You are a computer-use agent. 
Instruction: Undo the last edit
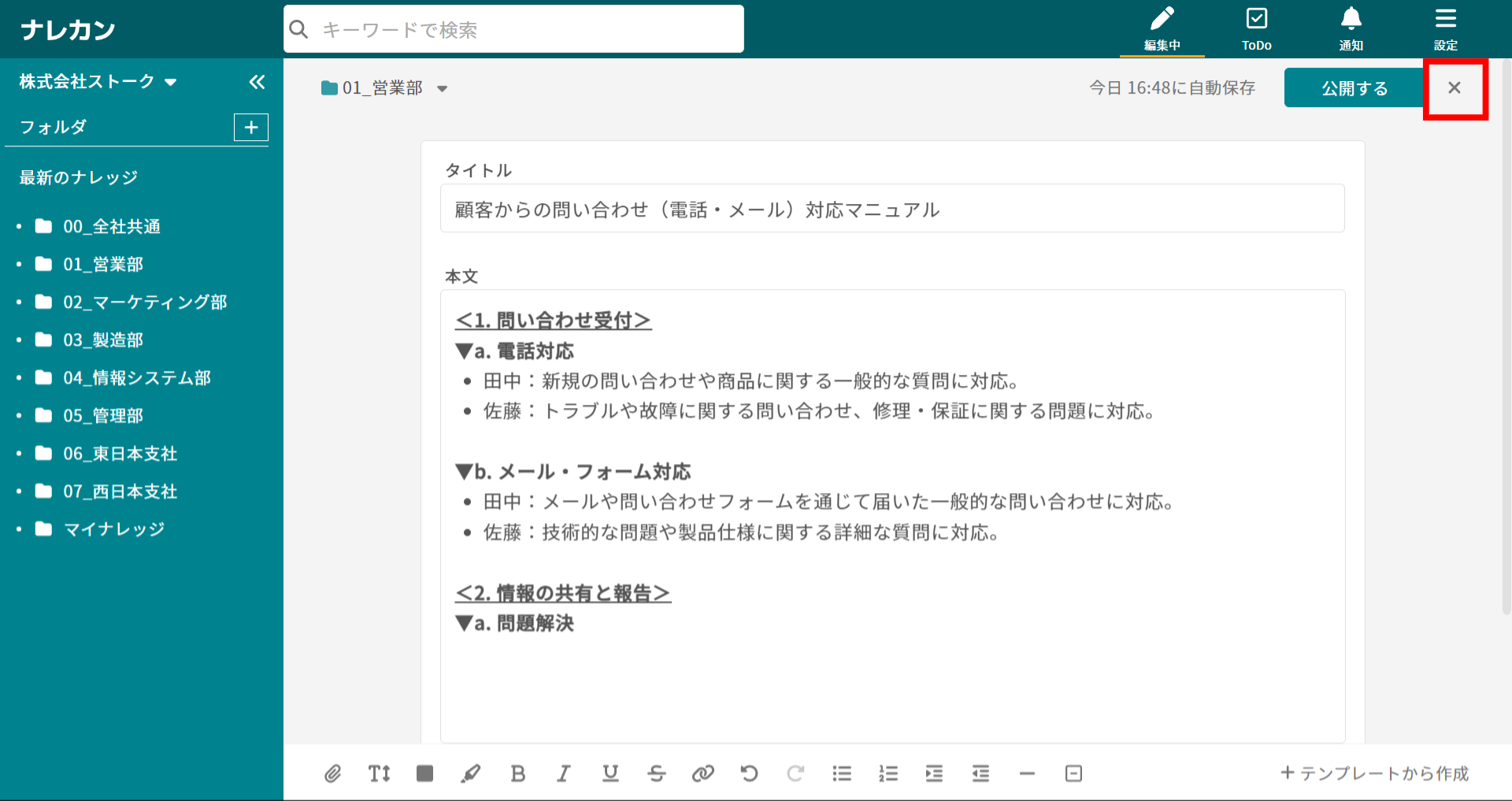pyautogui.click(x=749, y=773)
